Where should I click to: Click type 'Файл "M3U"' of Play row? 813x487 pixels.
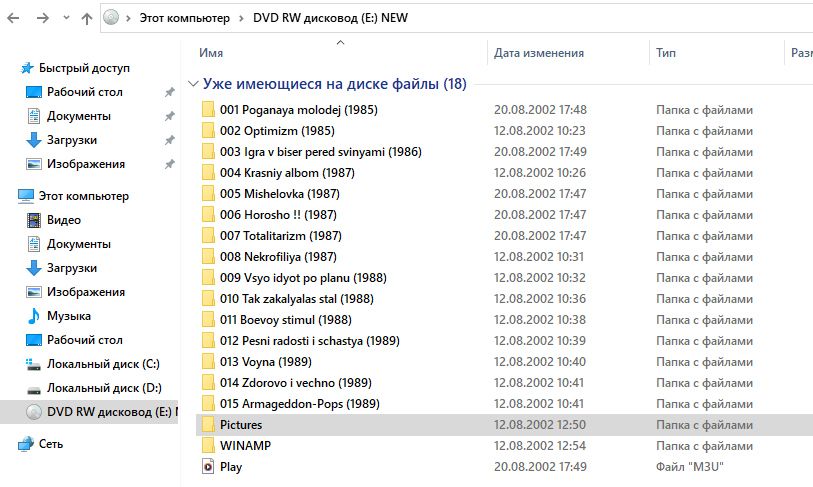(689, 467)
